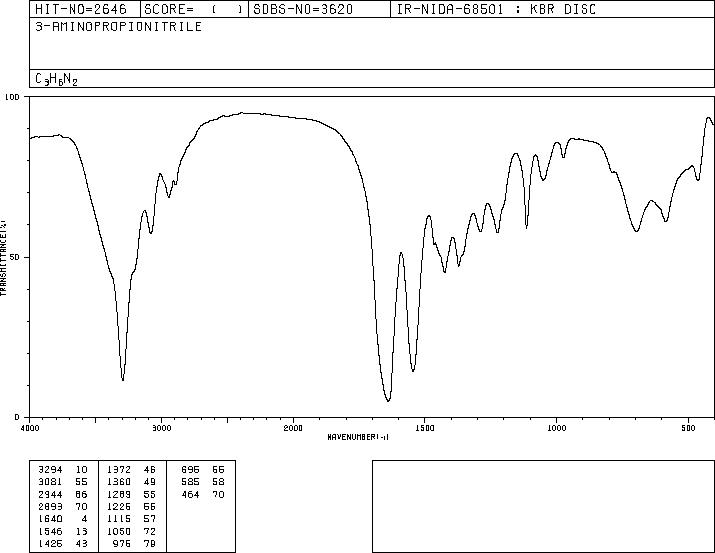The width and height of the screenshot is (715, 553).
Task: Click the deepest spectrum minimum near 1640
Action: [388, 400]
